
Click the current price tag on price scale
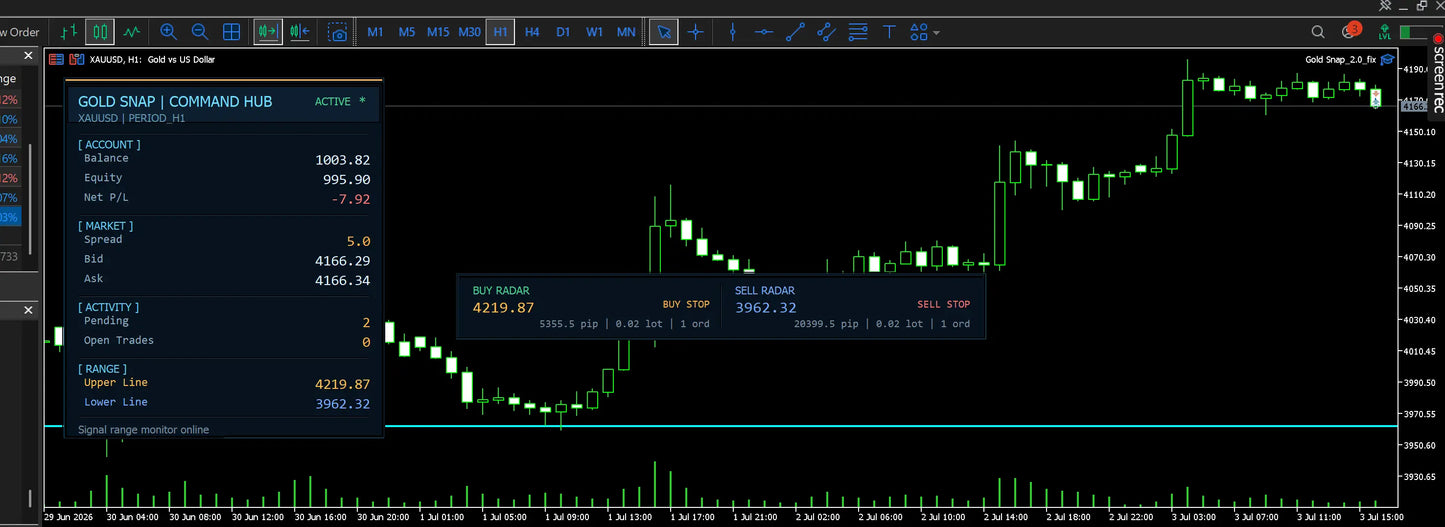1413,105
